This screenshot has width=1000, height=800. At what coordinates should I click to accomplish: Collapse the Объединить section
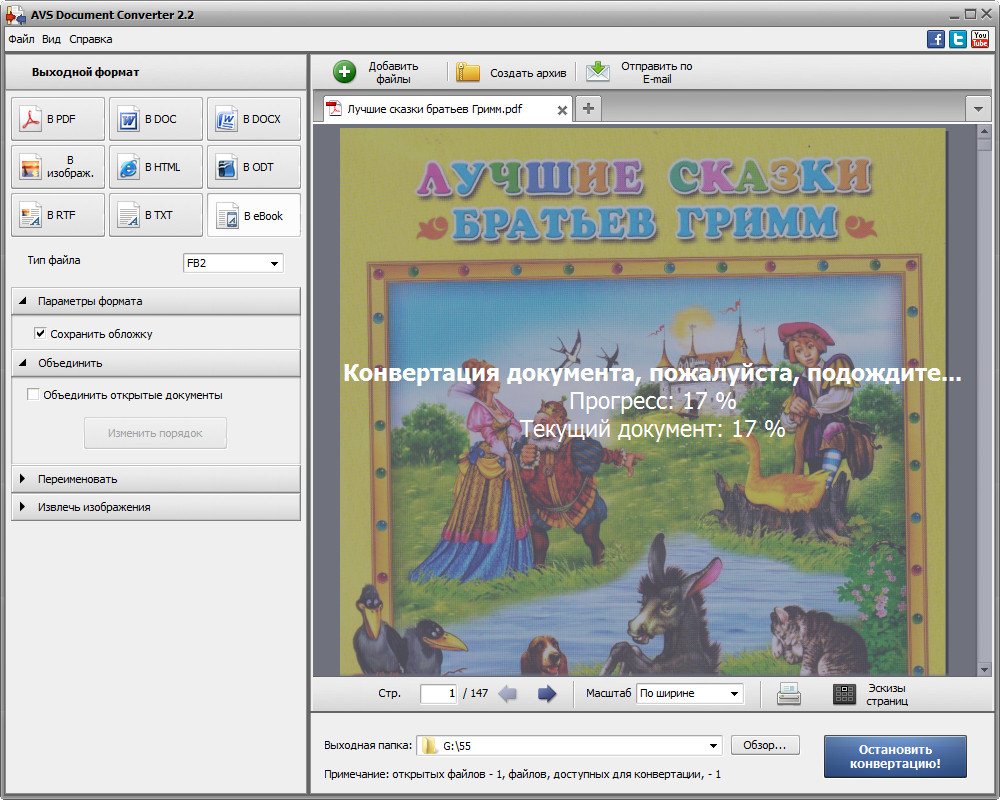click(x=156, y=363)
